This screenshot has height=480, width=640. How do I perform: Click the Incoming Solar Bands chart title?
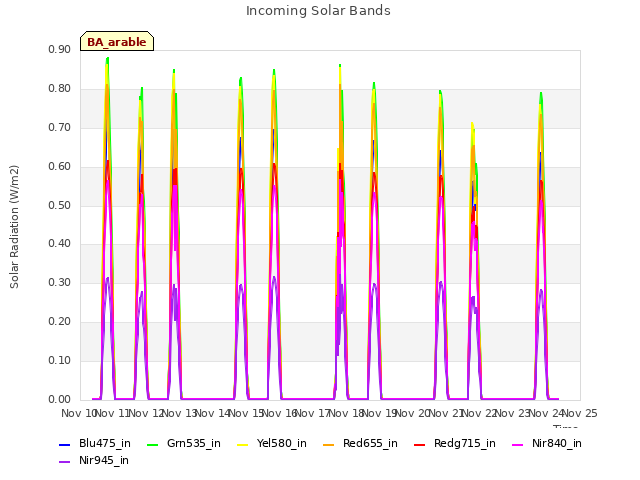pos(318,11)
